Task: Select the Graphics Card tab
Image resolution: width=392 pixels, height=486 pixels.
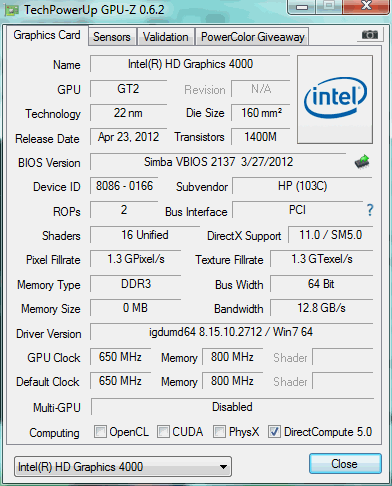Action: [x=47, y=35]
